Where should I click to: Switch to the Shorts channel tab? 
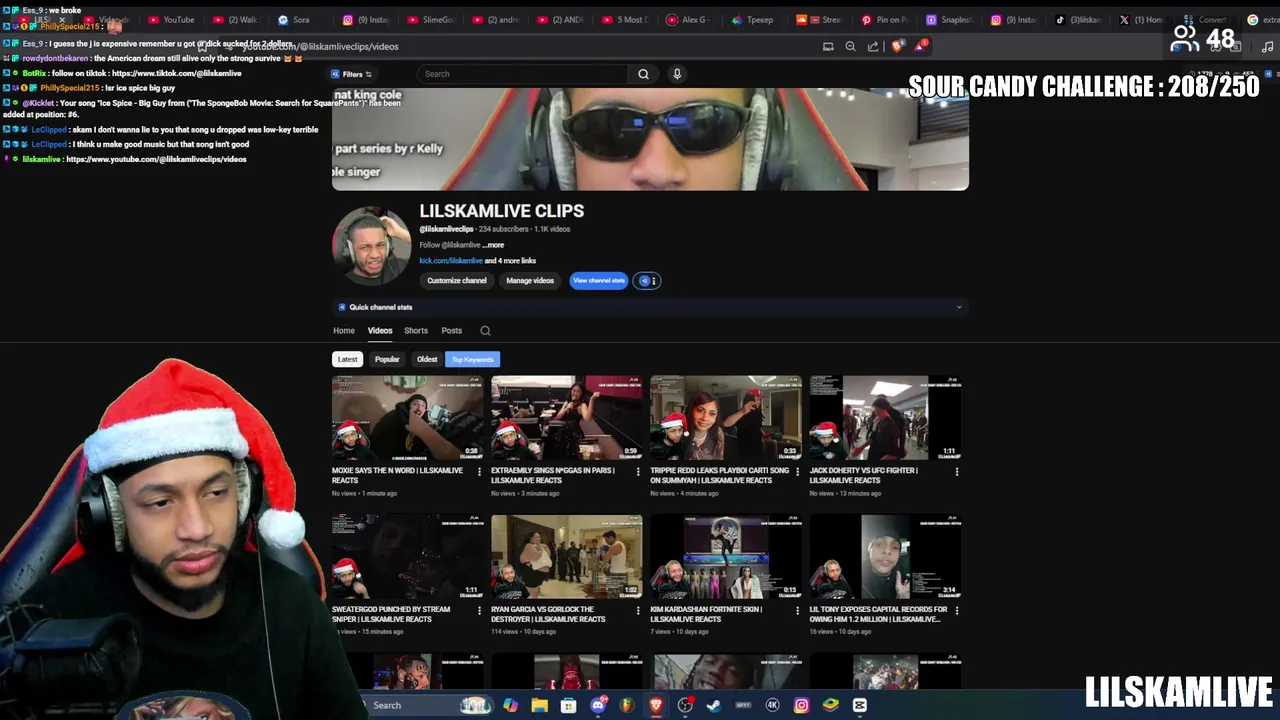tap(416, 331)
